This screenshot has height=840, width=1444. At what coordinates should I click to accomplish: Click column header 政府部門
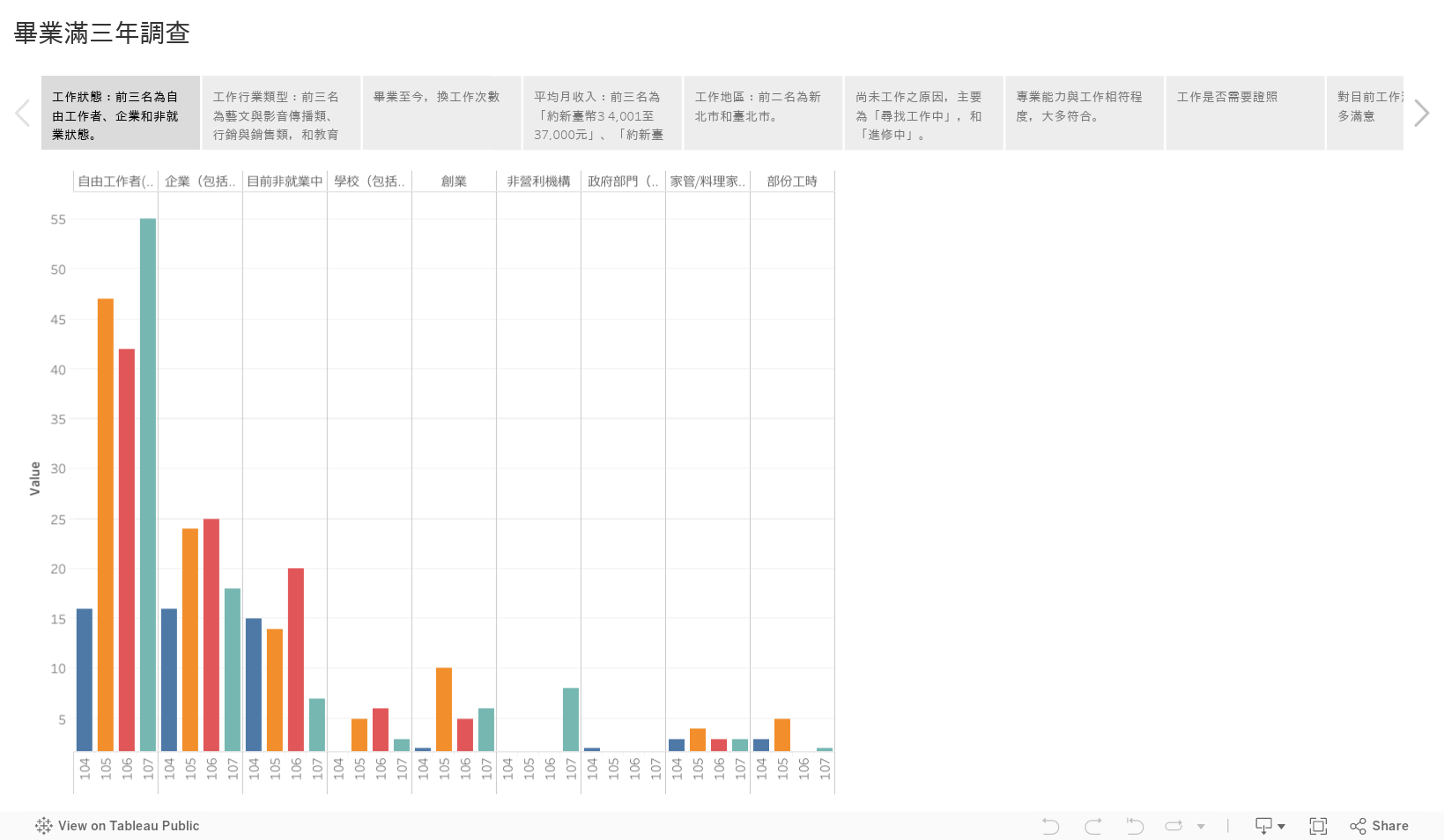coord(623,181)
